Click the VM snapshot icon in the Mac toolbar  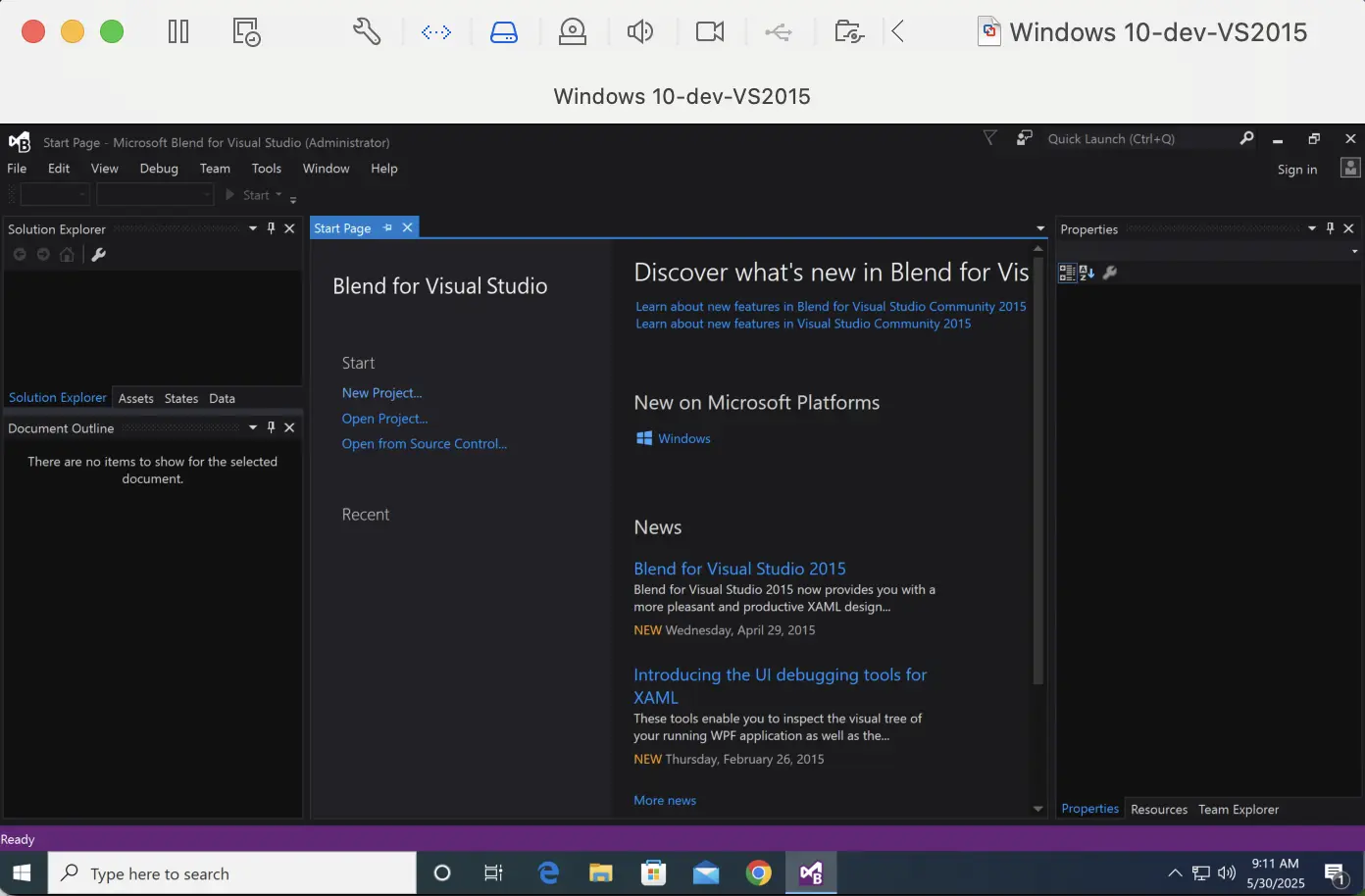(246, 31)
